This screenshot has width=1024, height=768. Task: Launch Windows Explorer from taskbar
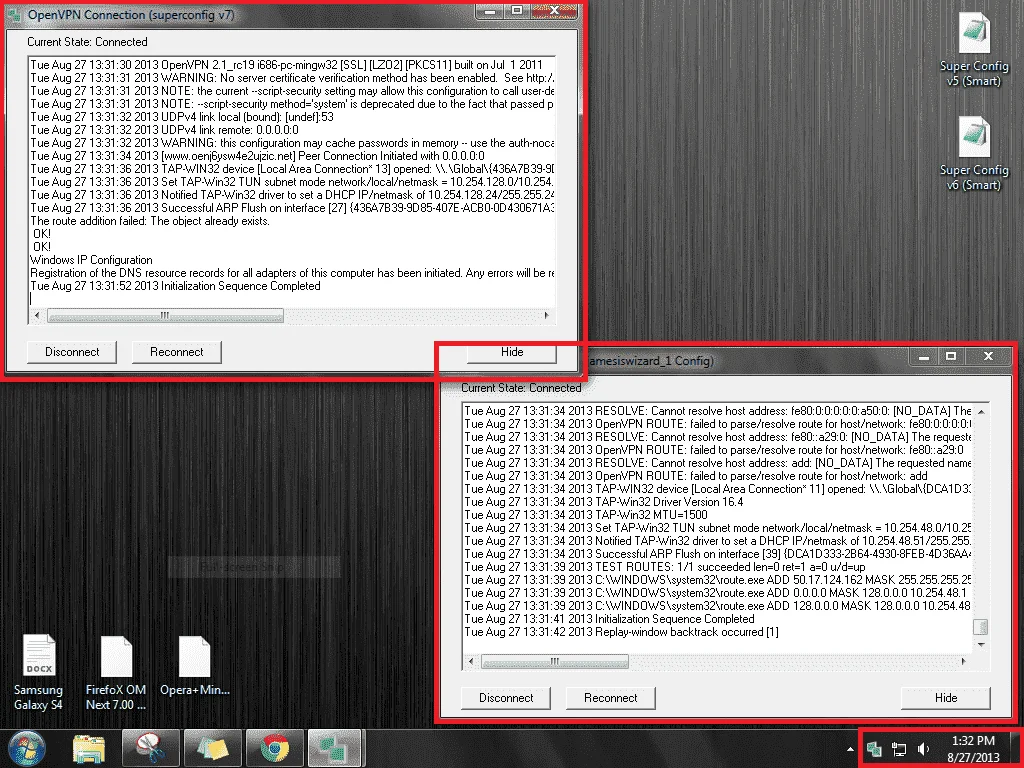pyautogui.click(x=89, y=749)
